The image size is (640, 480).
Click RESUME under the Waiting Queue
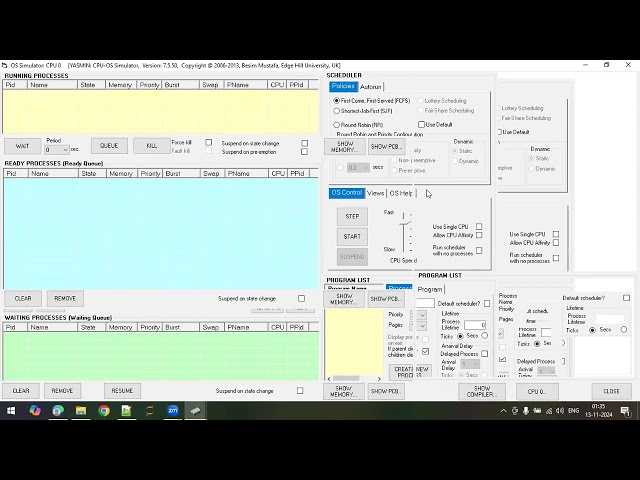click(x=122, y=391)
